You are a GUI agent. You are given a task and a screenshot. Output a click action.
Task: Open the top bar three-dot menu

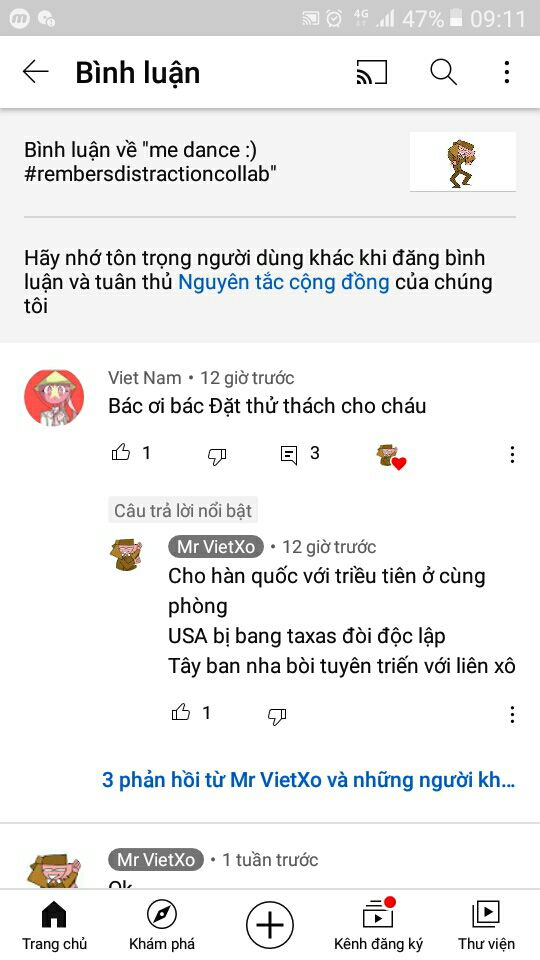pyautogui.click(x=507, y=72)
